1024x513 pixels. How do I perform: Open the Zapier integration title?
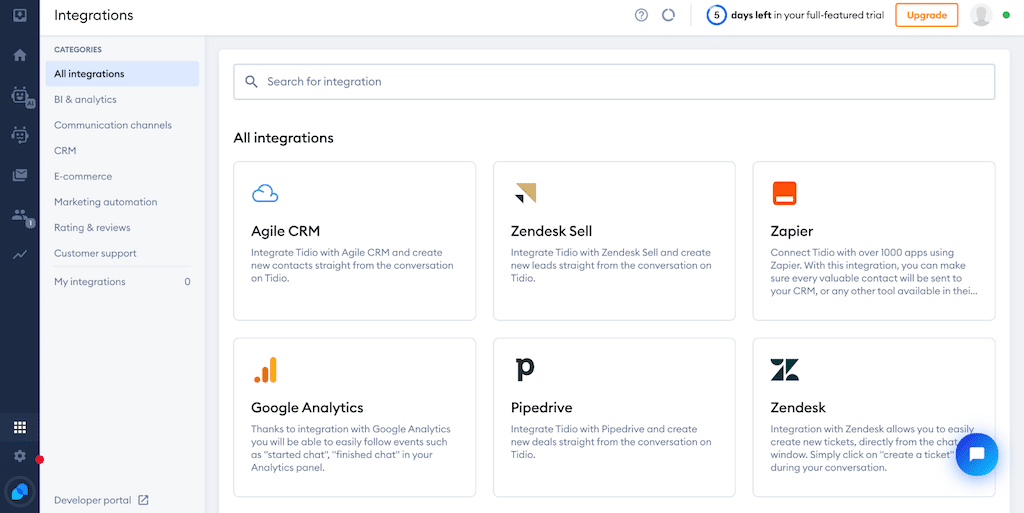(x=792, y=231)
